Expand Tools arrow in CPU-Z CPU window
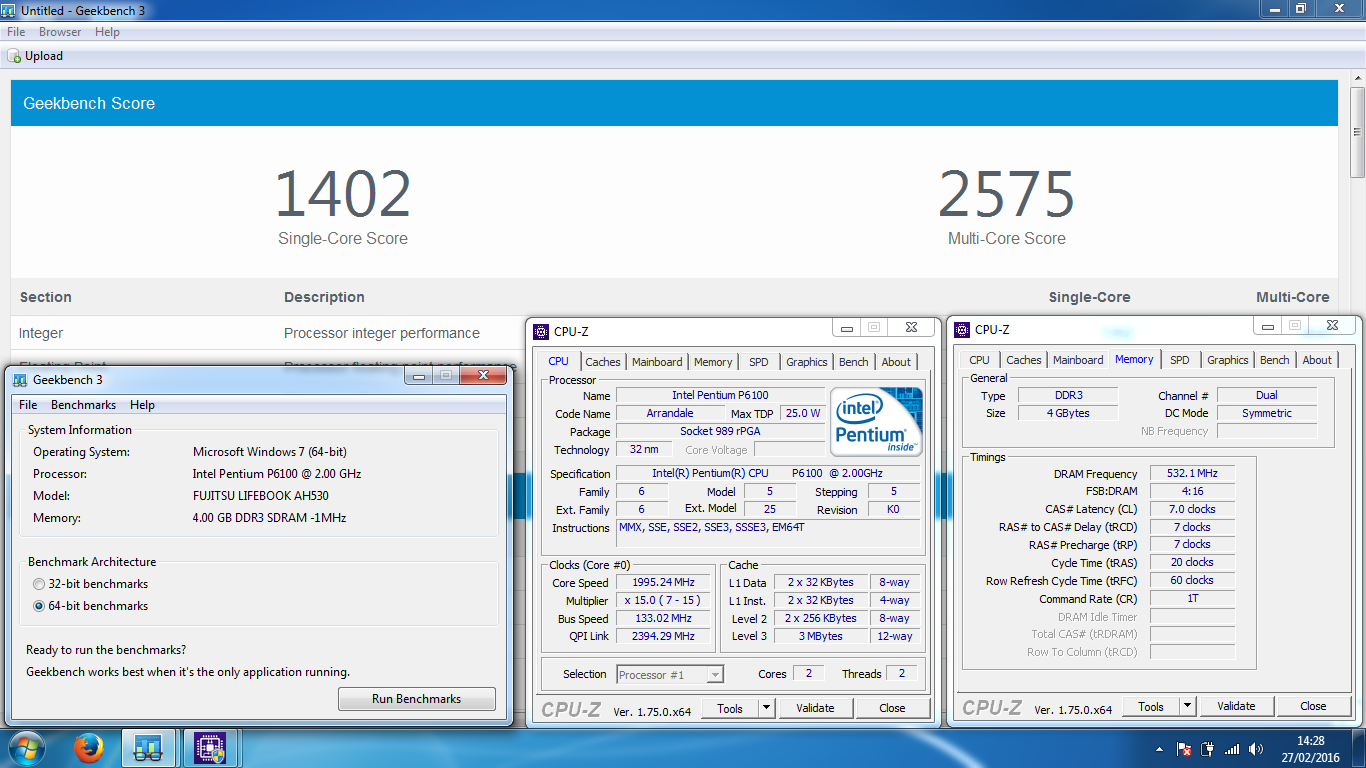Image resolution: width=1366 pixels, height=768 pixels. tap(767, 708)
